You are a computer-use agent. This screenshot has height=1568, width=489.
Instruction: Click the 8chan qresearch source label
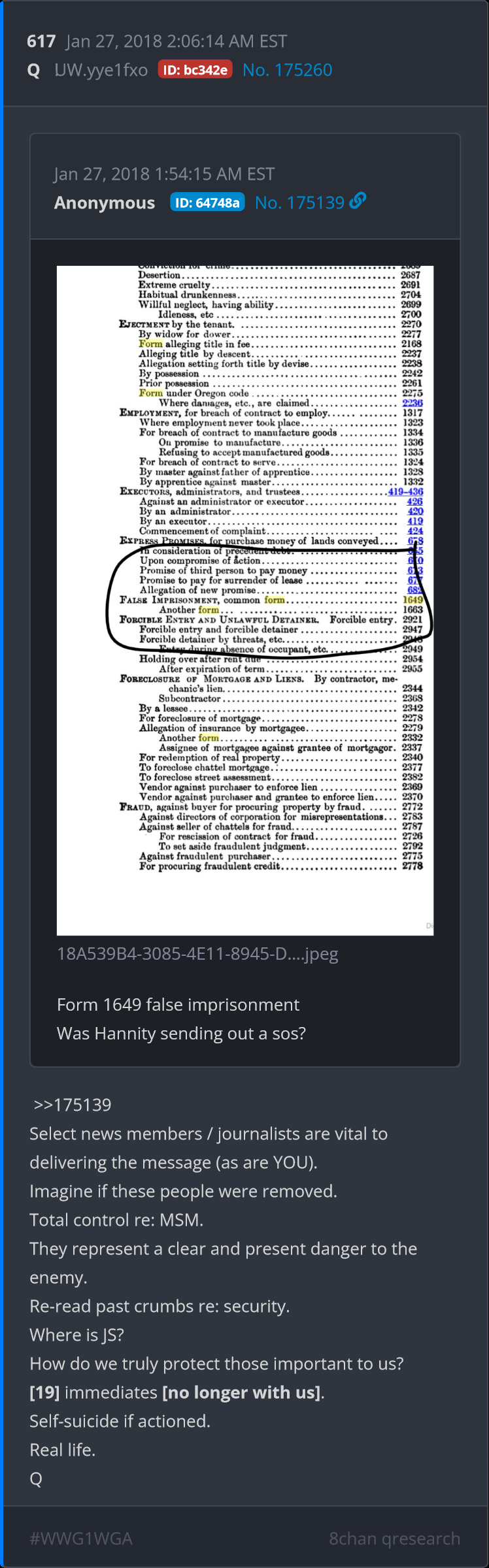394,1539
